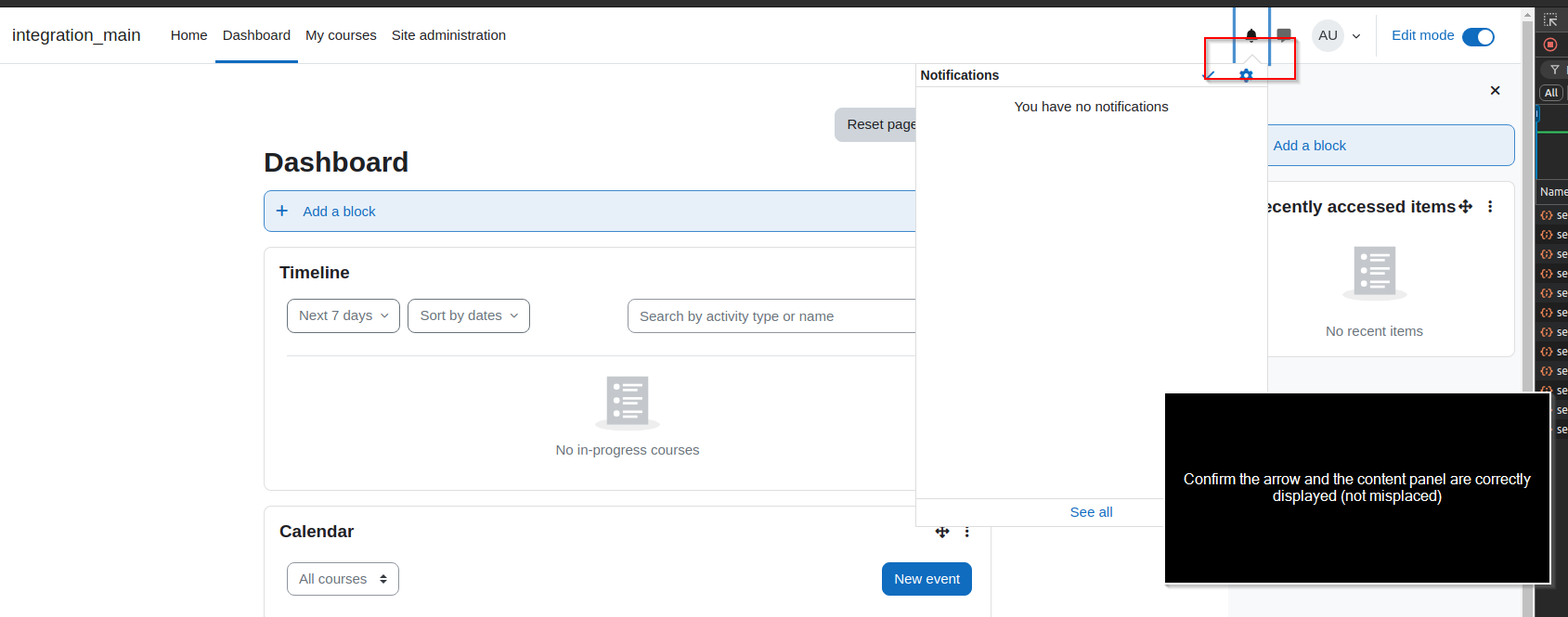The height and width of the screenshot is (617, 1568).
Task: Click the You have no notifications message
Action: [x=1091, y=107]
